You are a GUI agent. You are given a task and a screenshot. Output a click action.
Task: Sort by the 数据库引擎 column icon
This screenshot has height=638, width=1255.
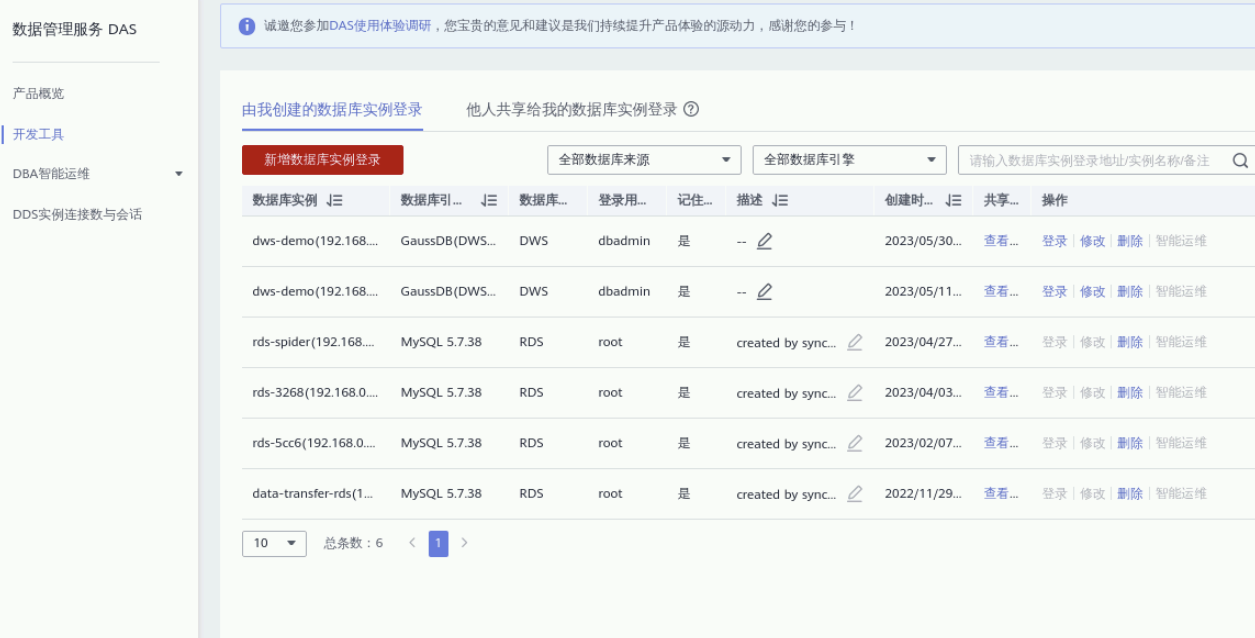[x=489, y=200]
